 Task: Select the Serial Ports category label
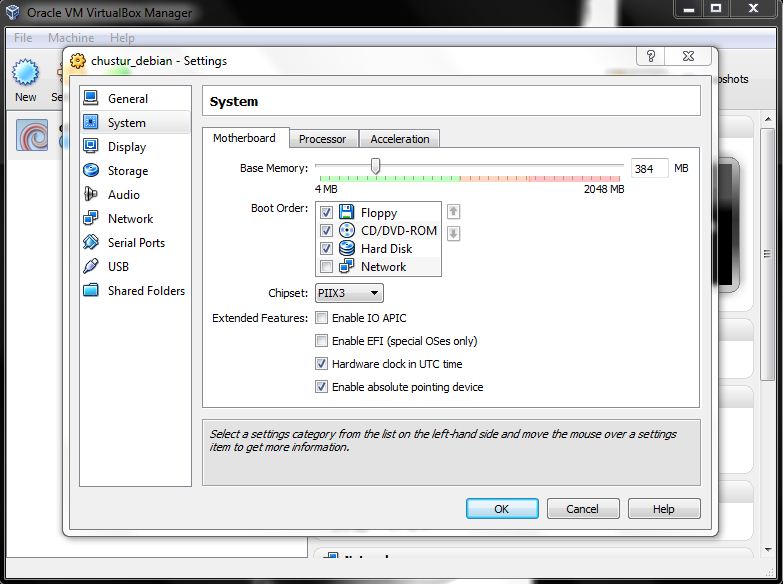click(x=136, y=242)
